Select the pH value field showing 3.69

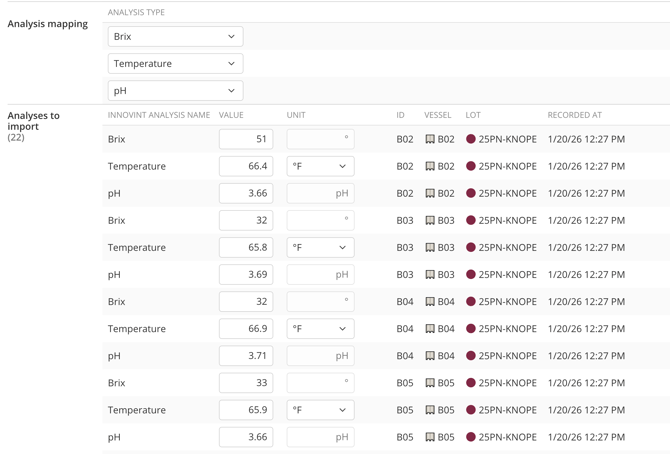[x=246, y=275]
